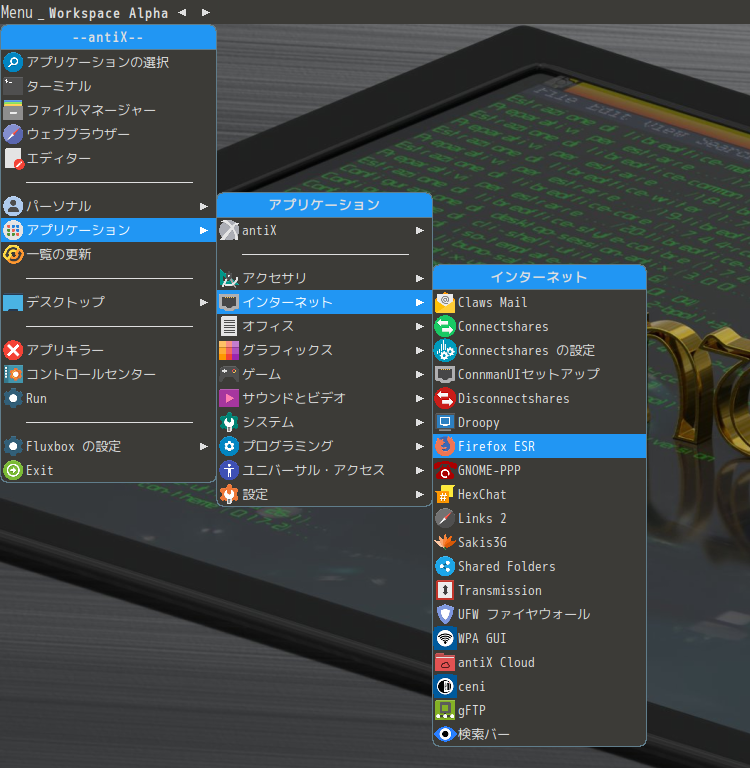Image resolution: width=750 pixels, height=768 pixels.
Task: Click the Connectshares の設定 gear icon
Action: point(445,350)
